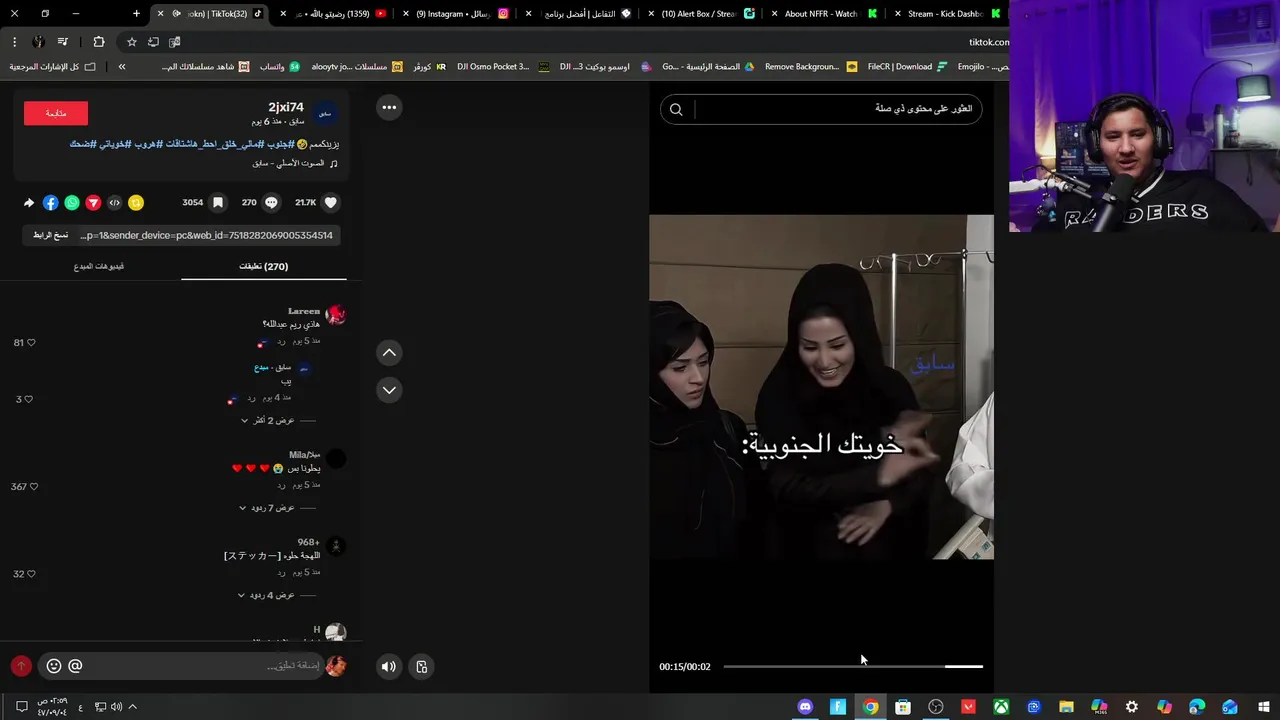Open the 2jxi74 profile avatar
Screen dimensions: 1280x720
(325, 113)
